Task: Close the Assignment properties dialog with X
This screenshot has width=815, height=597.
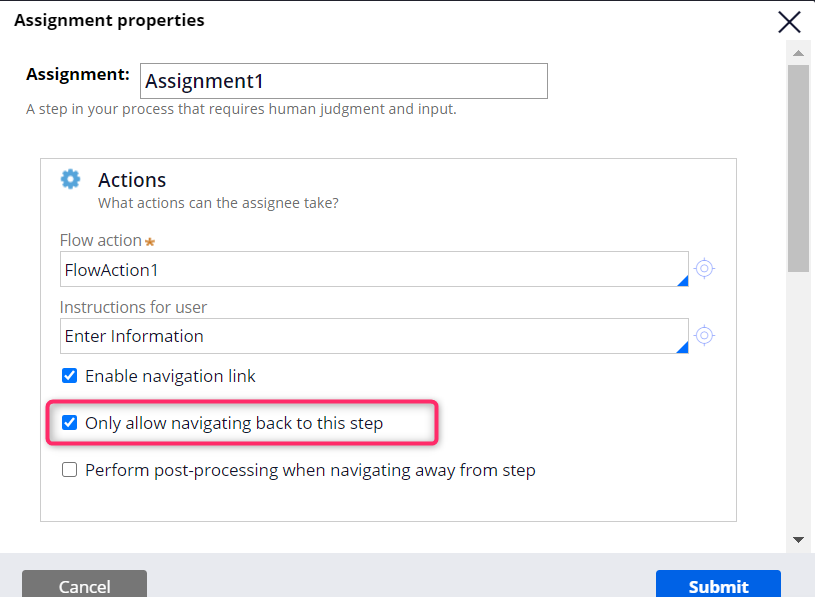Action: tap(789, 22)
